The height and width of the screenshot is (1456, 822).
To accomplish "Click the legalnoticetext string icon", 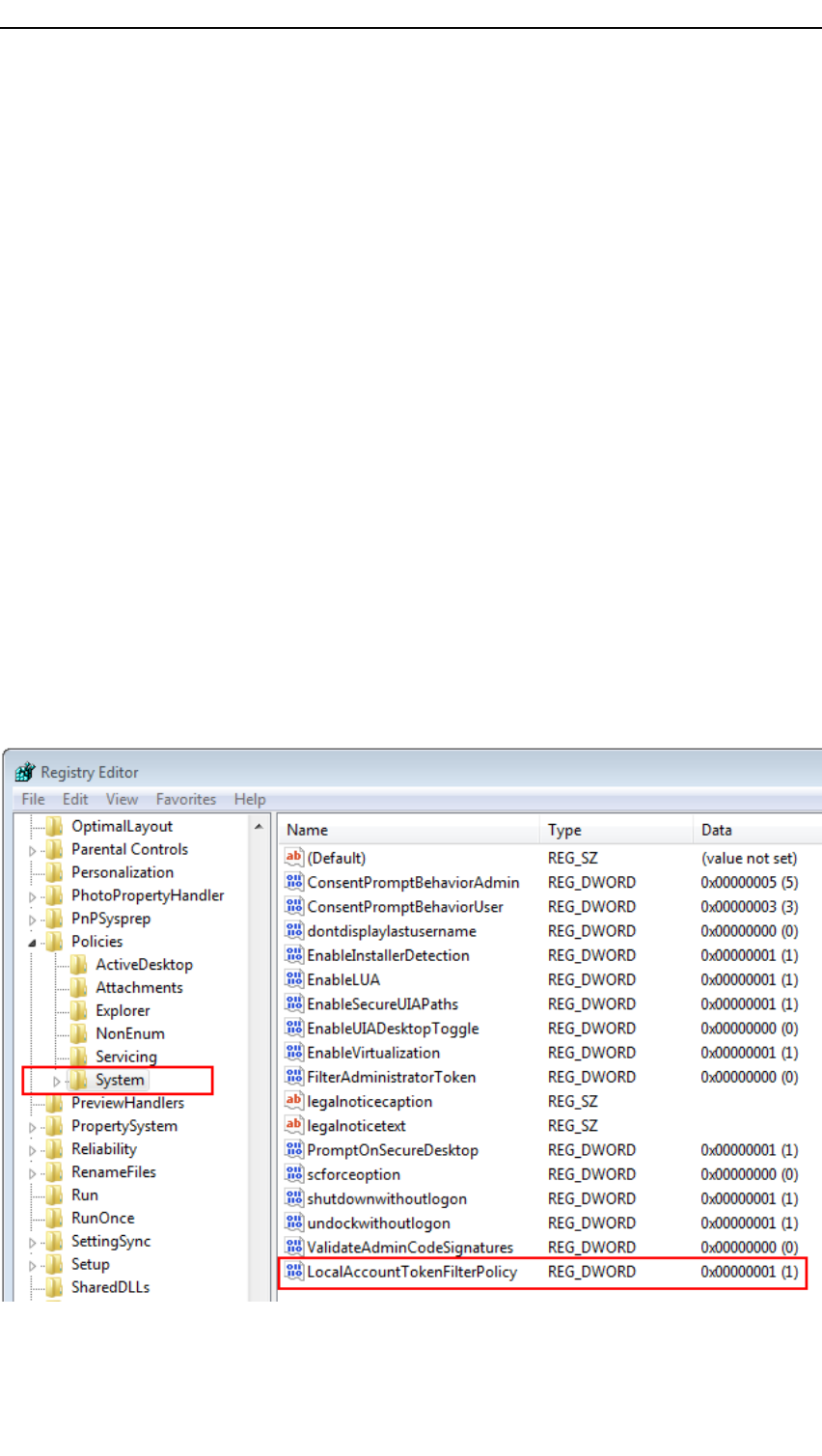I will tap(294, 1125).
